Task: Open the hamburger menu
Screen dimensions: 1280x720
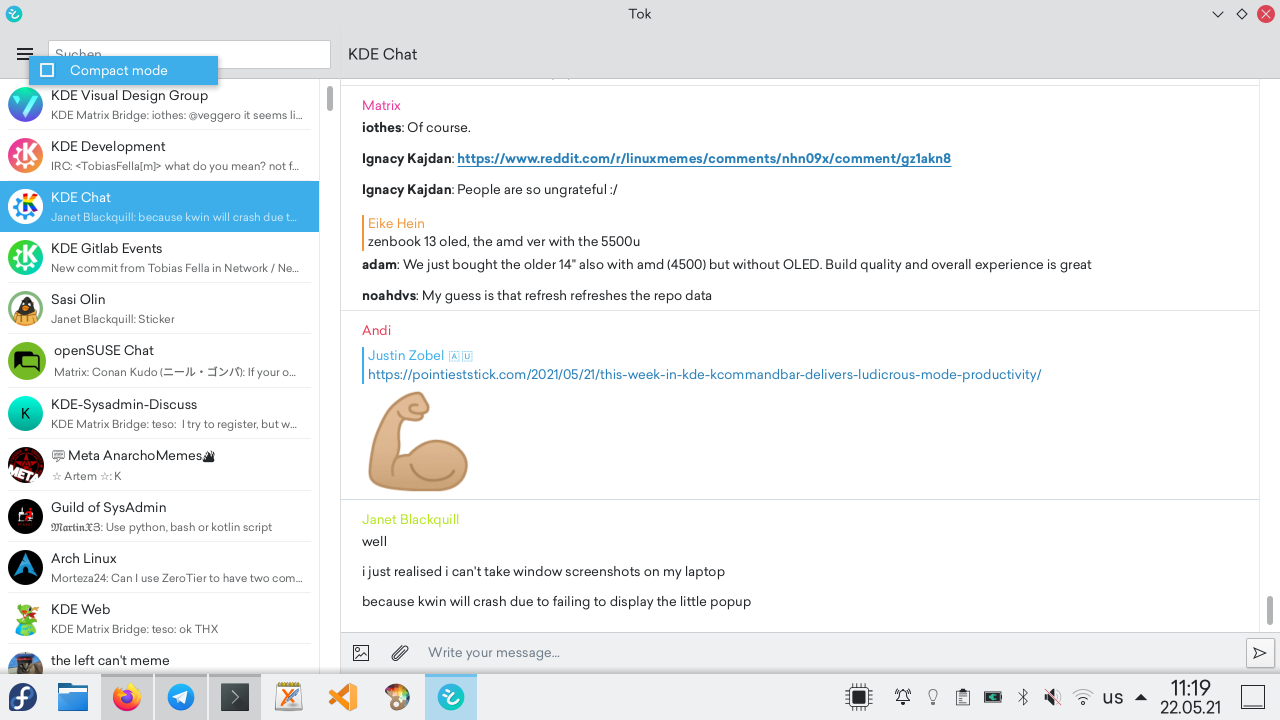Action: [25, 54]
